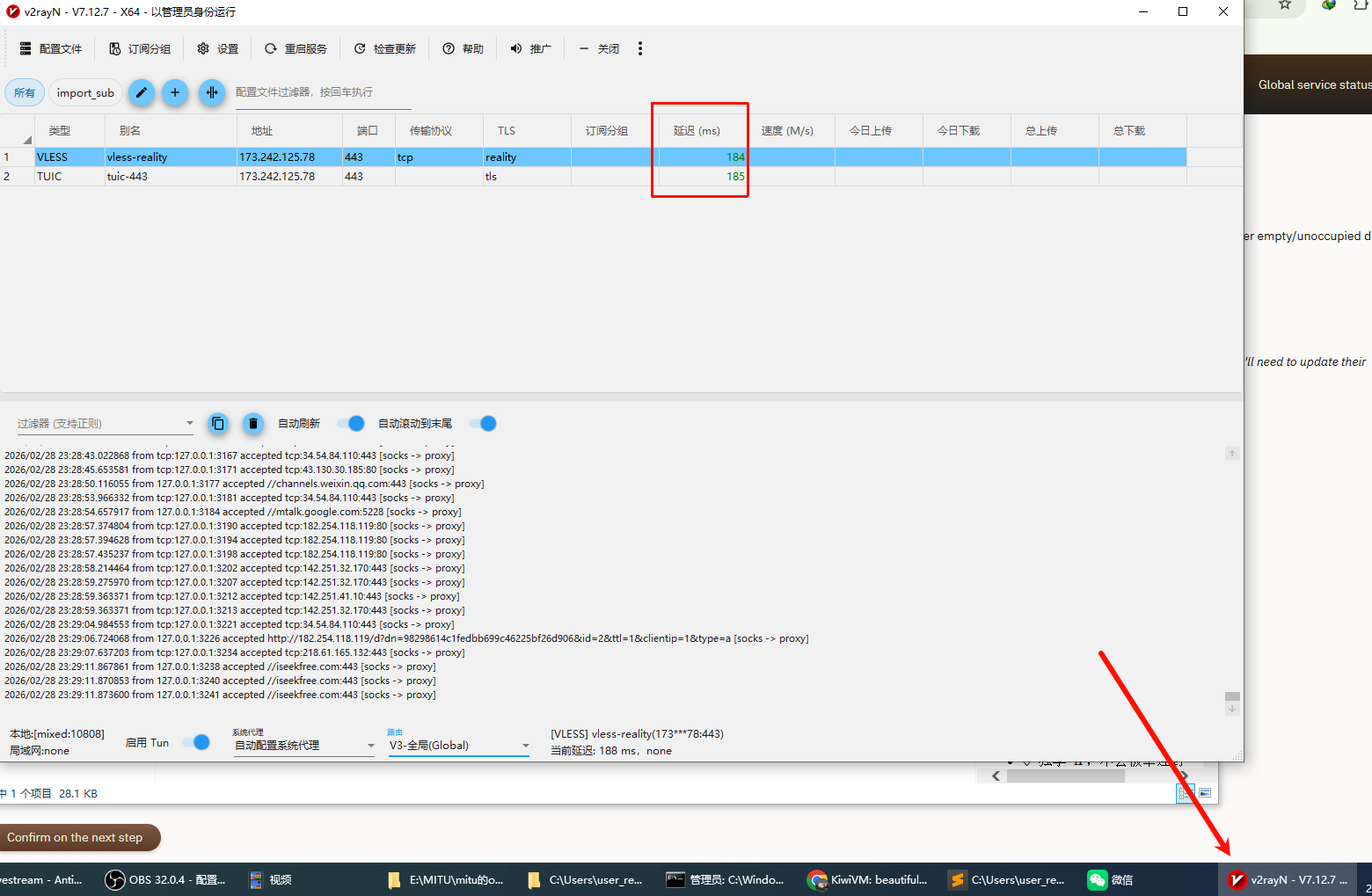The image size is (1372, 896).
Task: Open the three-dot more options menu
Action: tap(639, 49)
